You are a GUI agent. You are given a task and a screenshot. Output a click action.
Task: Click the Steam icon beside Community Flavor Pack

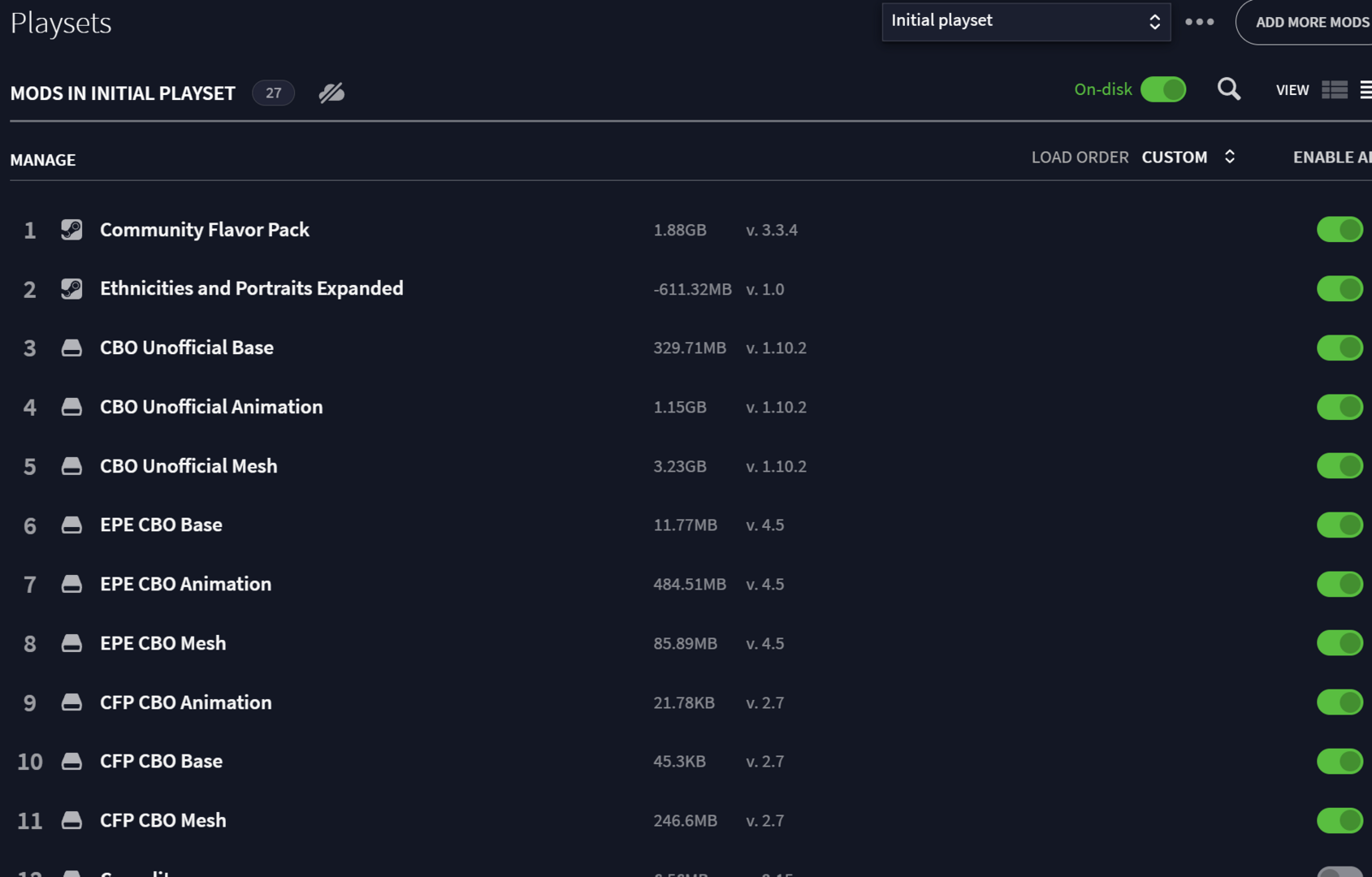pyautogui.click(x=71, y=230)
